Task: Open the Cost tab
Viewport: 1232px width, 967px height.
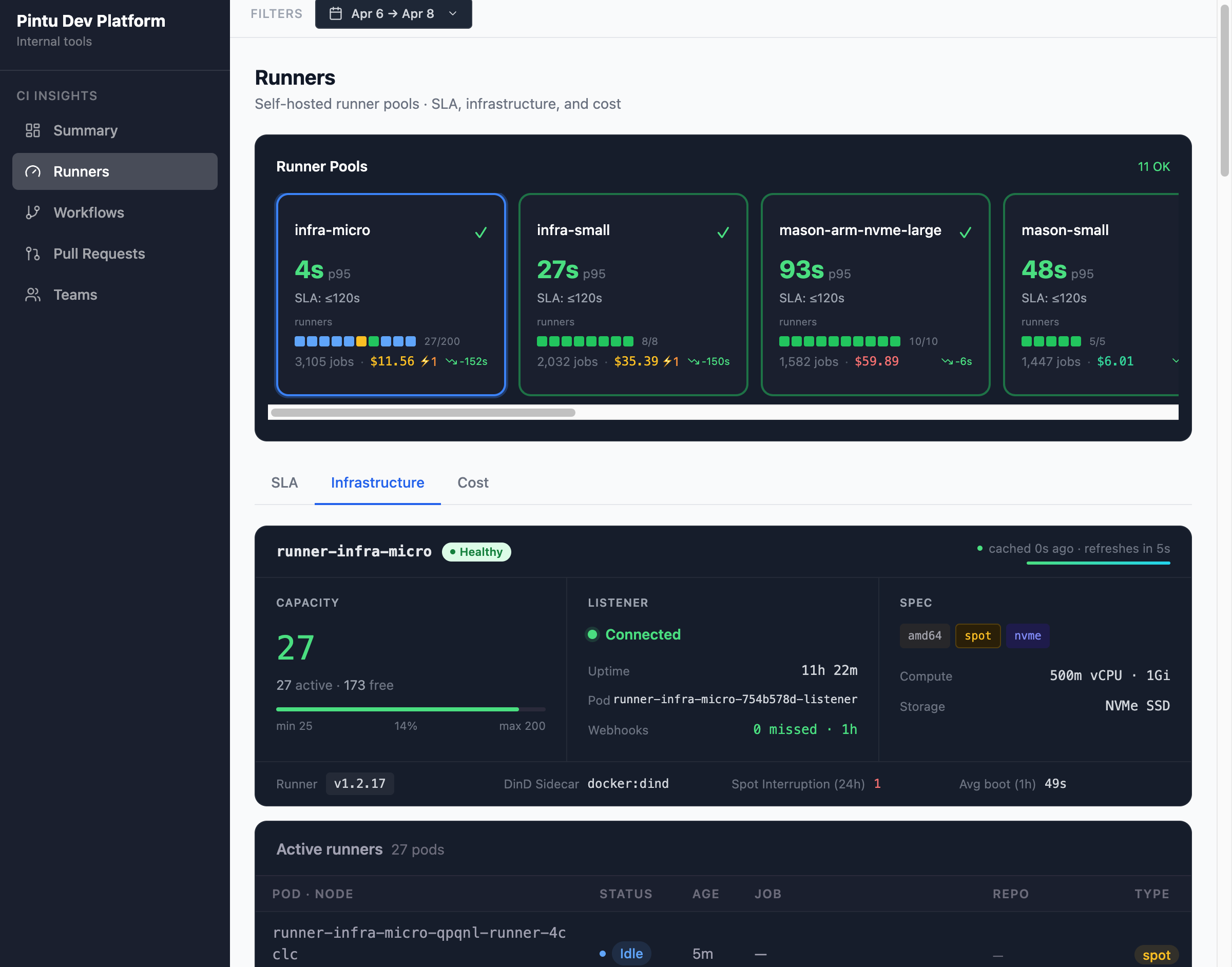Action: coord(472,482)
